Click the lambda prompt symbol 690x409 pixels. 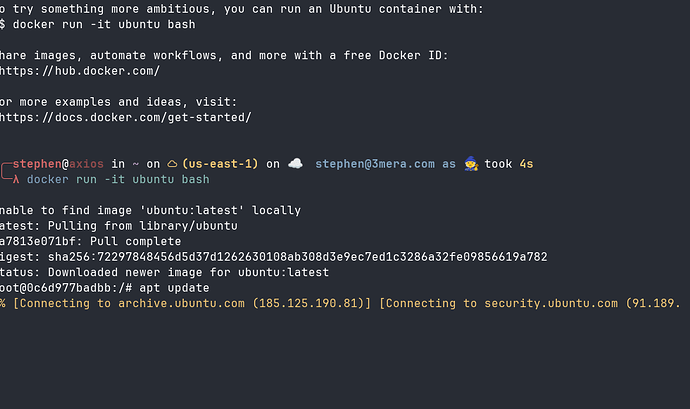pyautogui.click(x=16, y=180)
